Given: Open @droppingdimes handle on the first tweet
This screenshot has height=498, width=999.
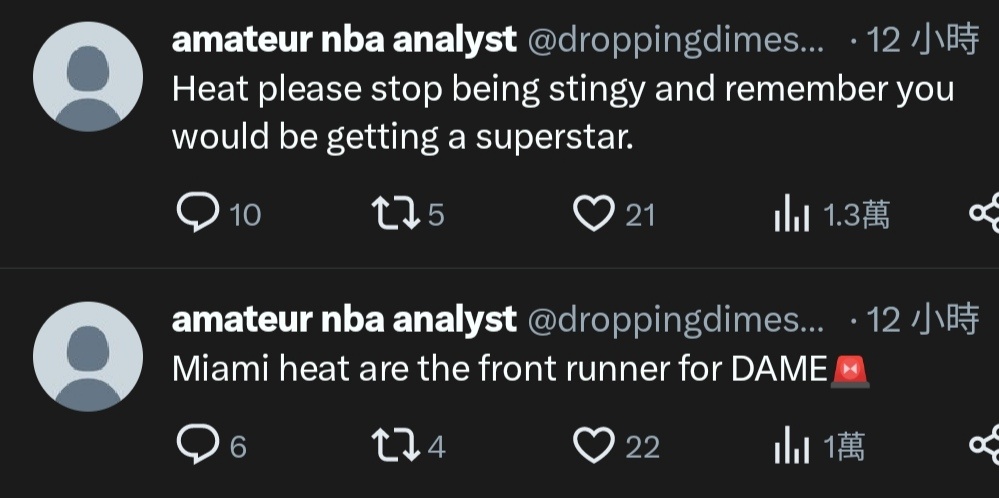Looking at the screenshot, I should 675,42.
